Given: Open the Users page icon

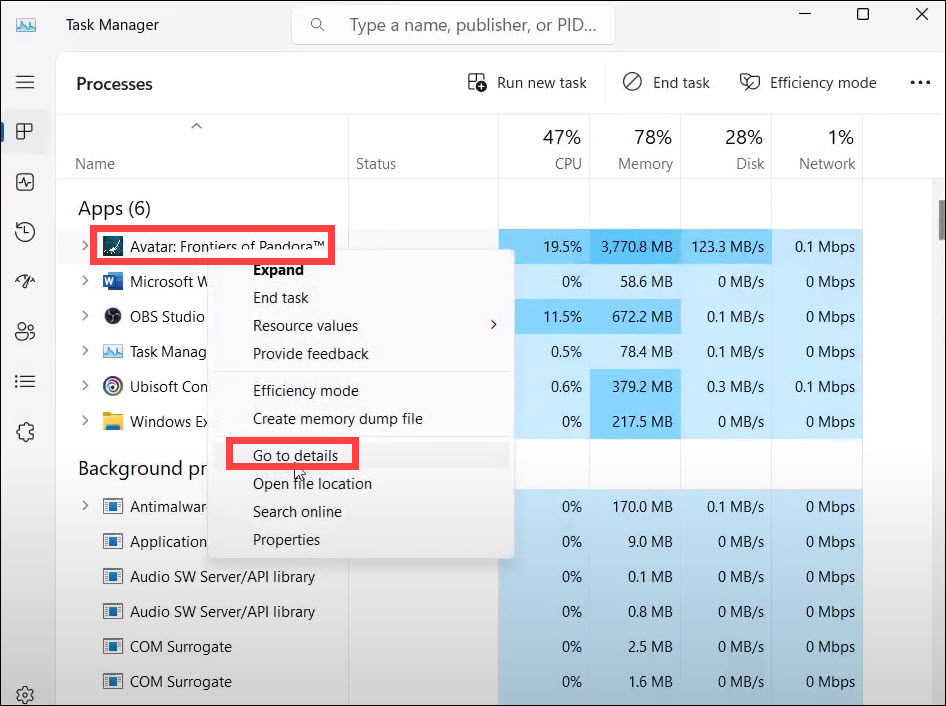Looking at the screenshot, I should (25, 332).
